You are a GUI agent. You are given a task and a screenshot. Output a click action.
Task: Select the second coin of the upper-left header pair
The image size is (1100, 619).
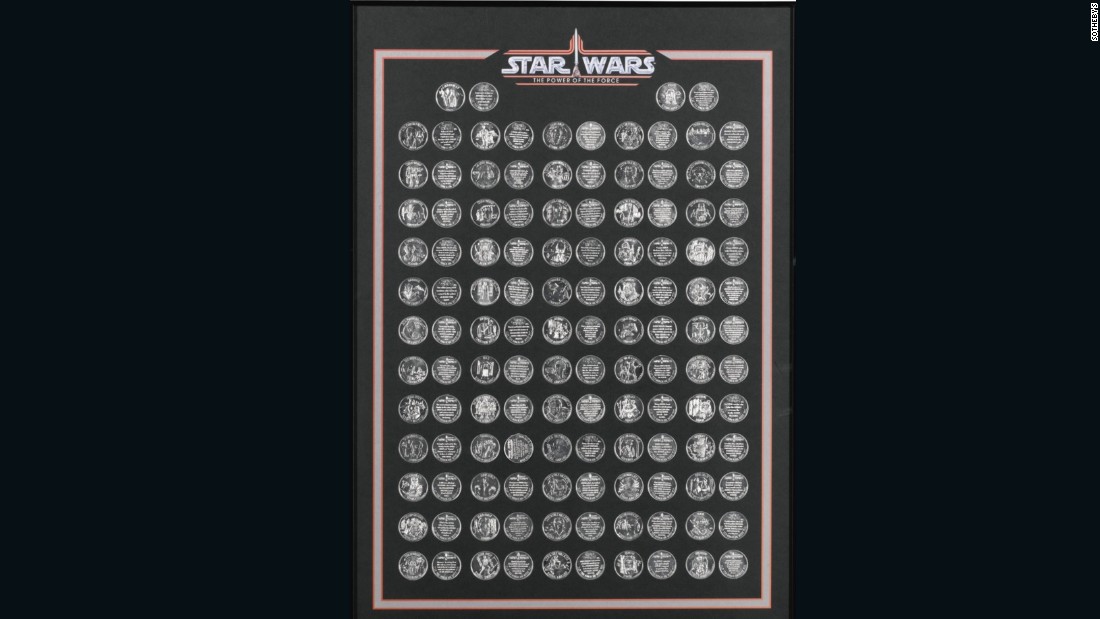(x=483, y=97)
